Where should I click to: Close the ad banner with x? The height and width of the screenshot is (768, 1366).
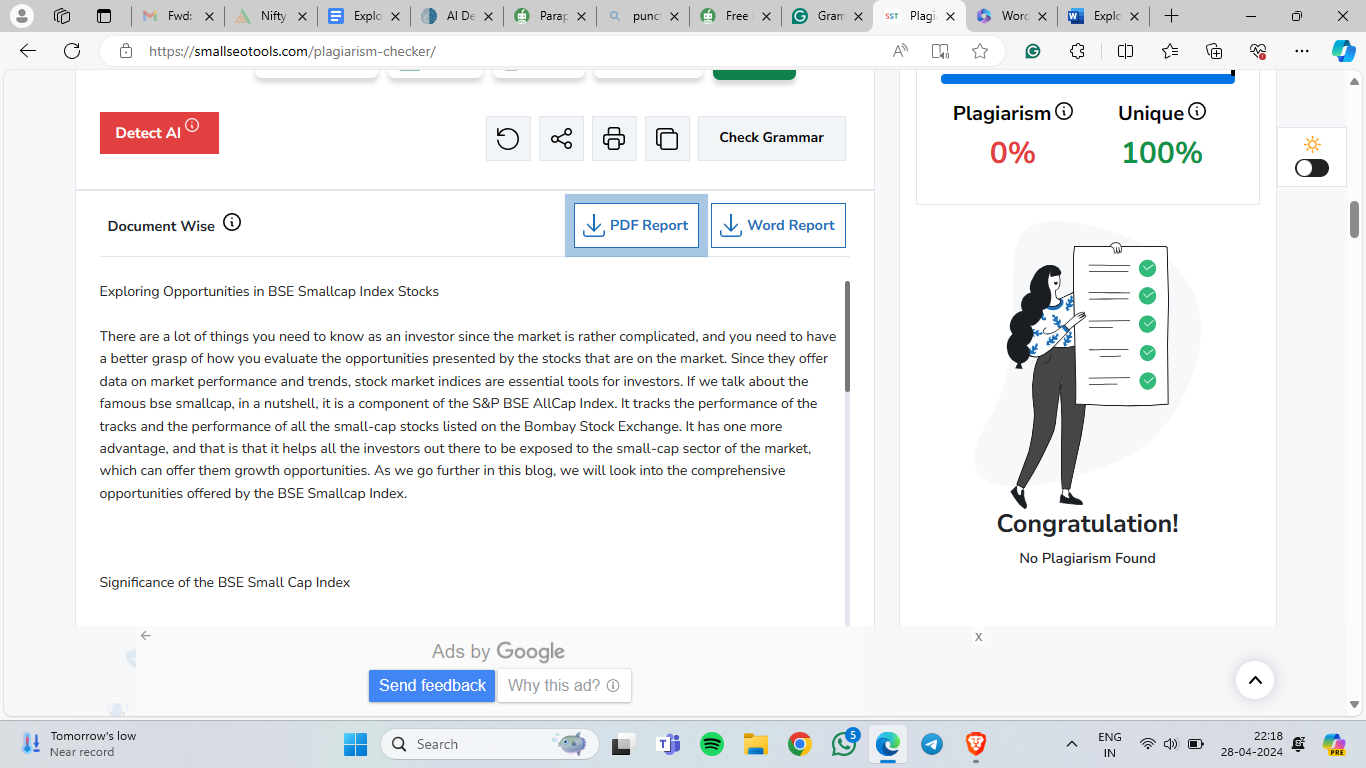point(979,636)
